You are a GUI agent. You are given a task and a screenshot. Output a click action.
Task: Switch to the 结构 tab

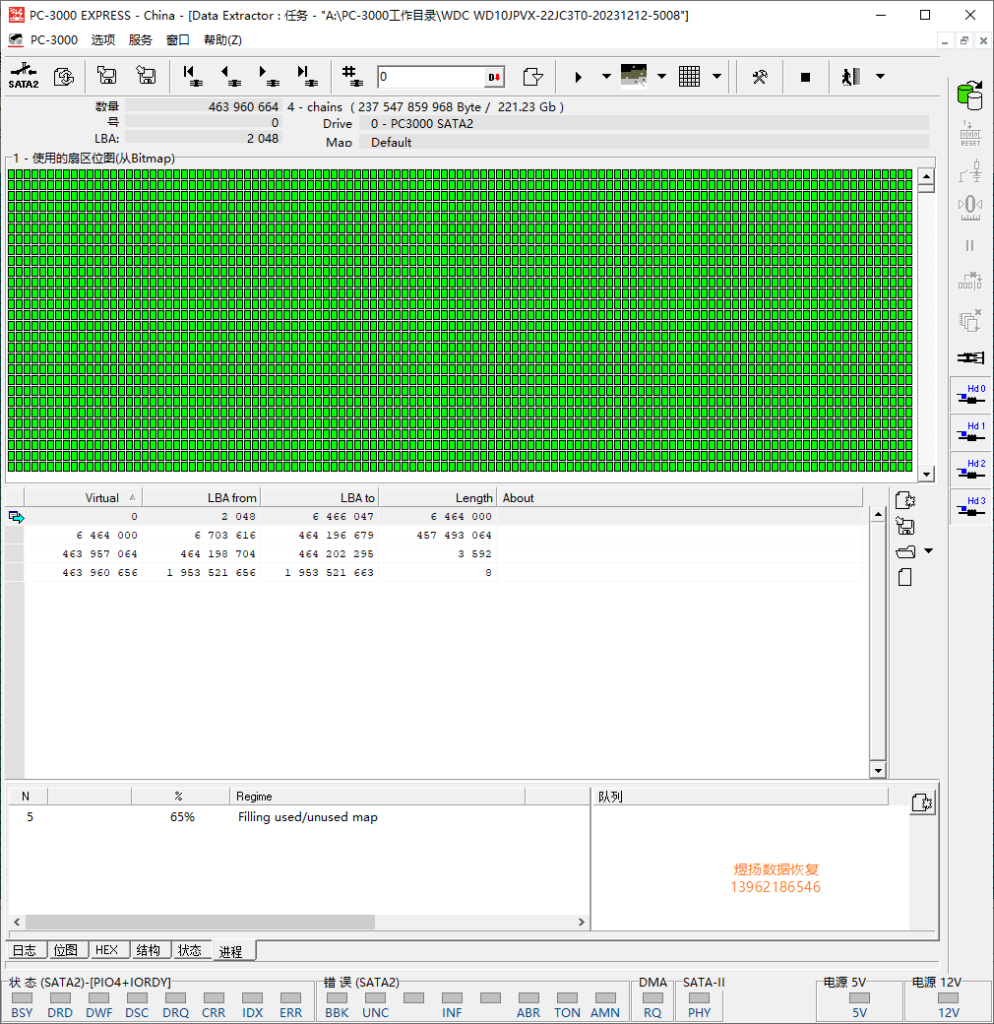point(148,950)
